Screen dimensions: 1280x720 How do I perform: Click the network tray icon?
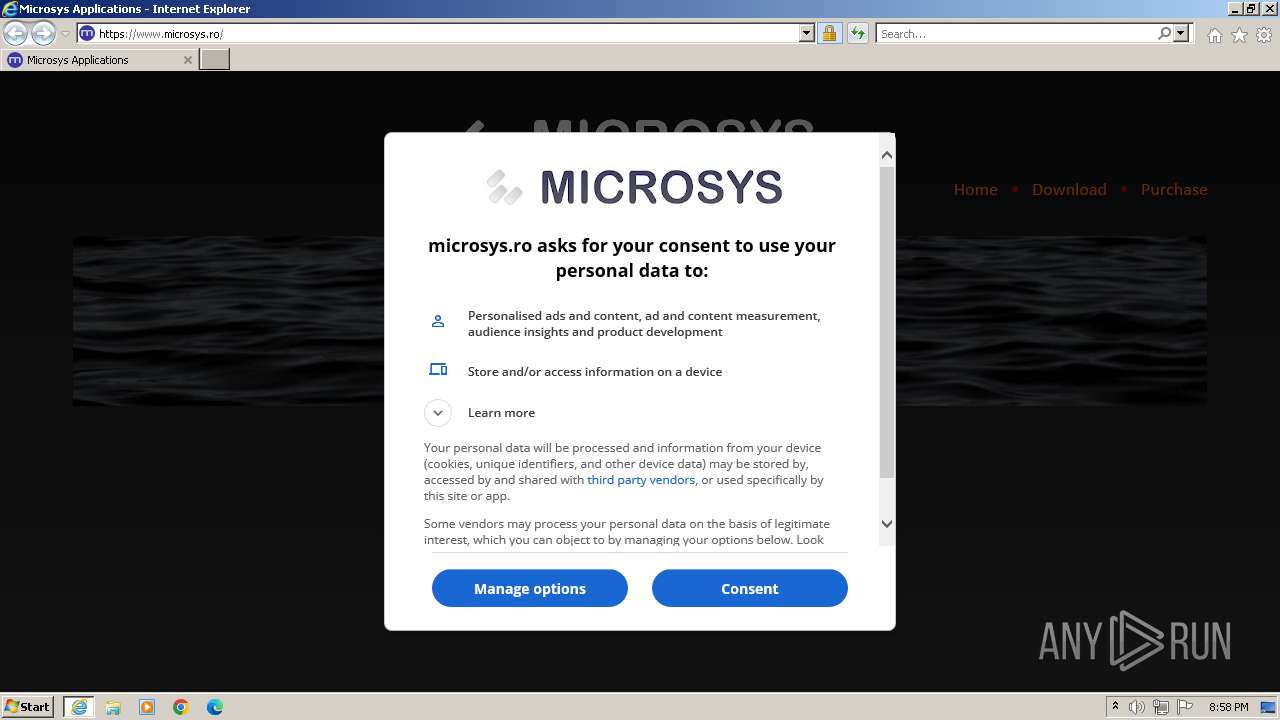click(x=1161, y=707)
